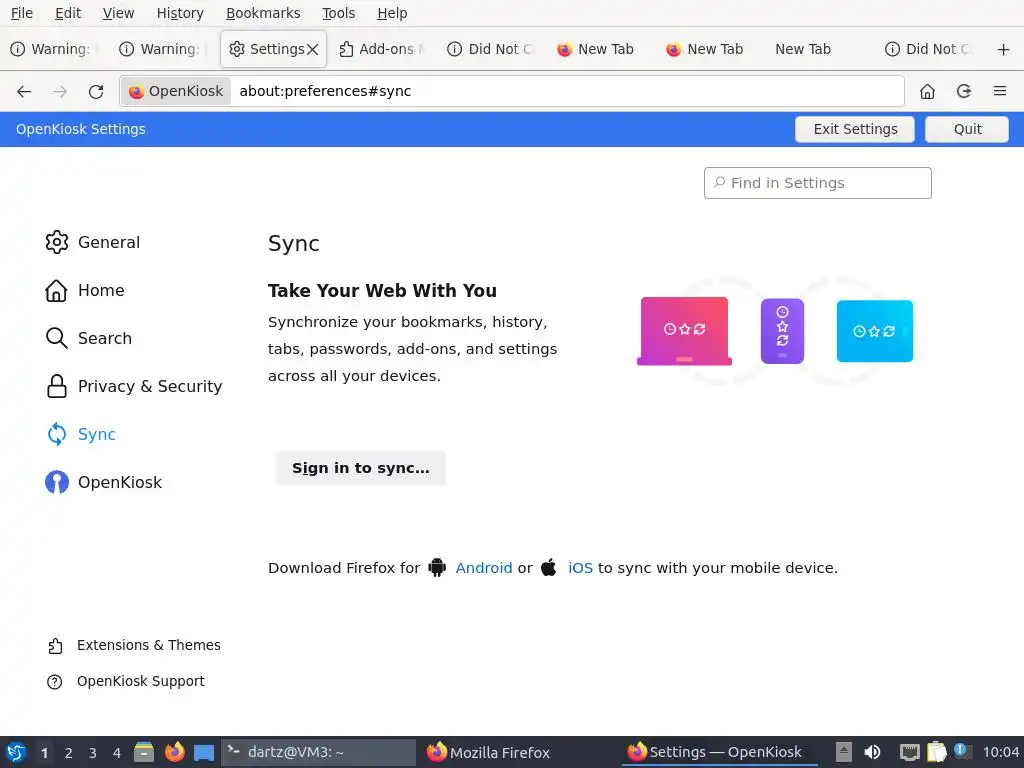
Task: Launch Firefox from taskbar launcher icon
Action: point(174,752)
